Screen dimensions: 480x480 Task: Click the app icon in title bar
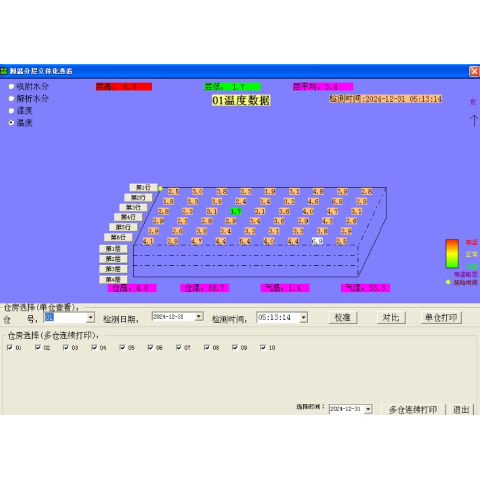pos(4,71)
